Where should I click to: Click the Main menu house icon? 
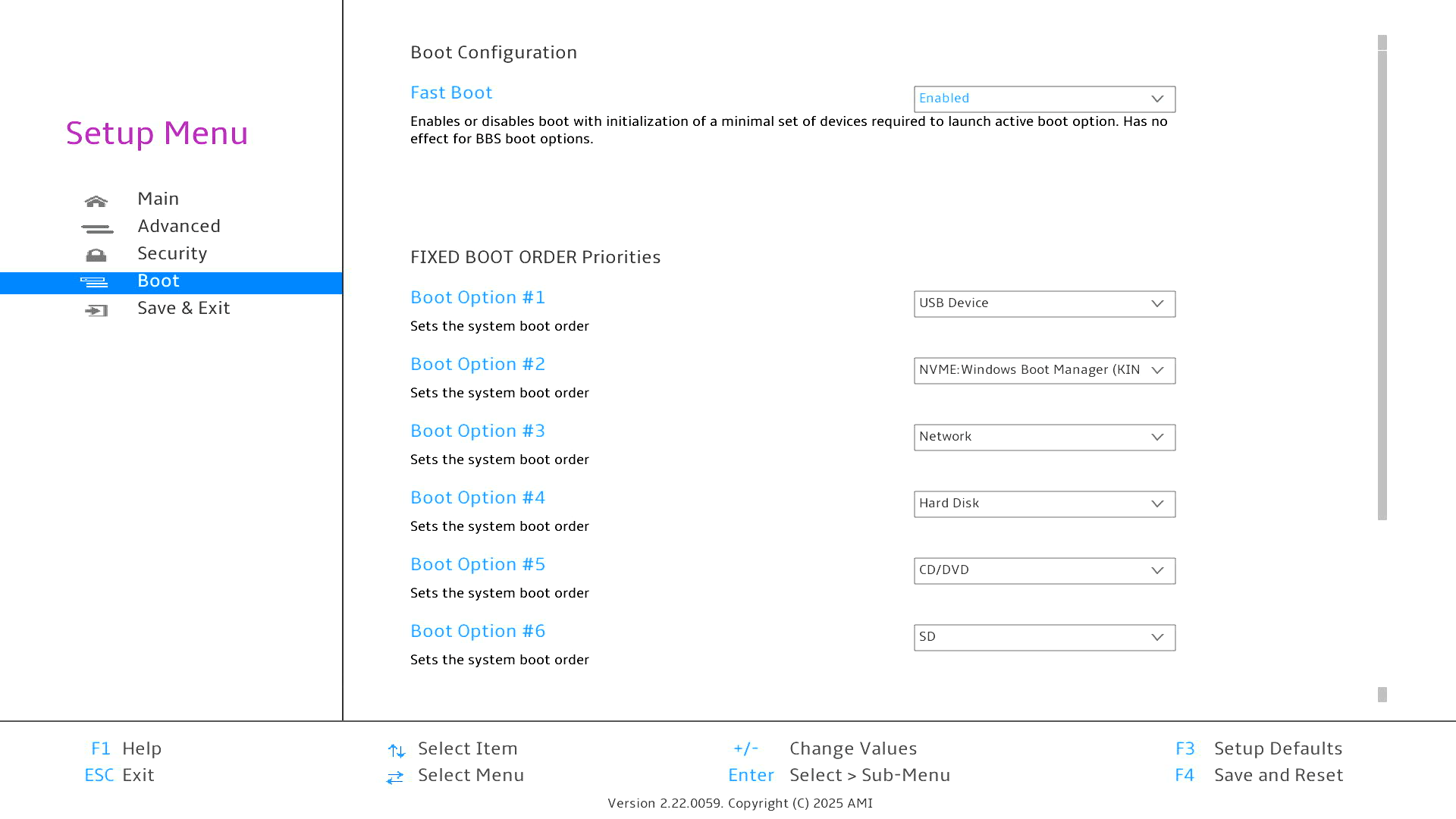(x=96, y=201)
